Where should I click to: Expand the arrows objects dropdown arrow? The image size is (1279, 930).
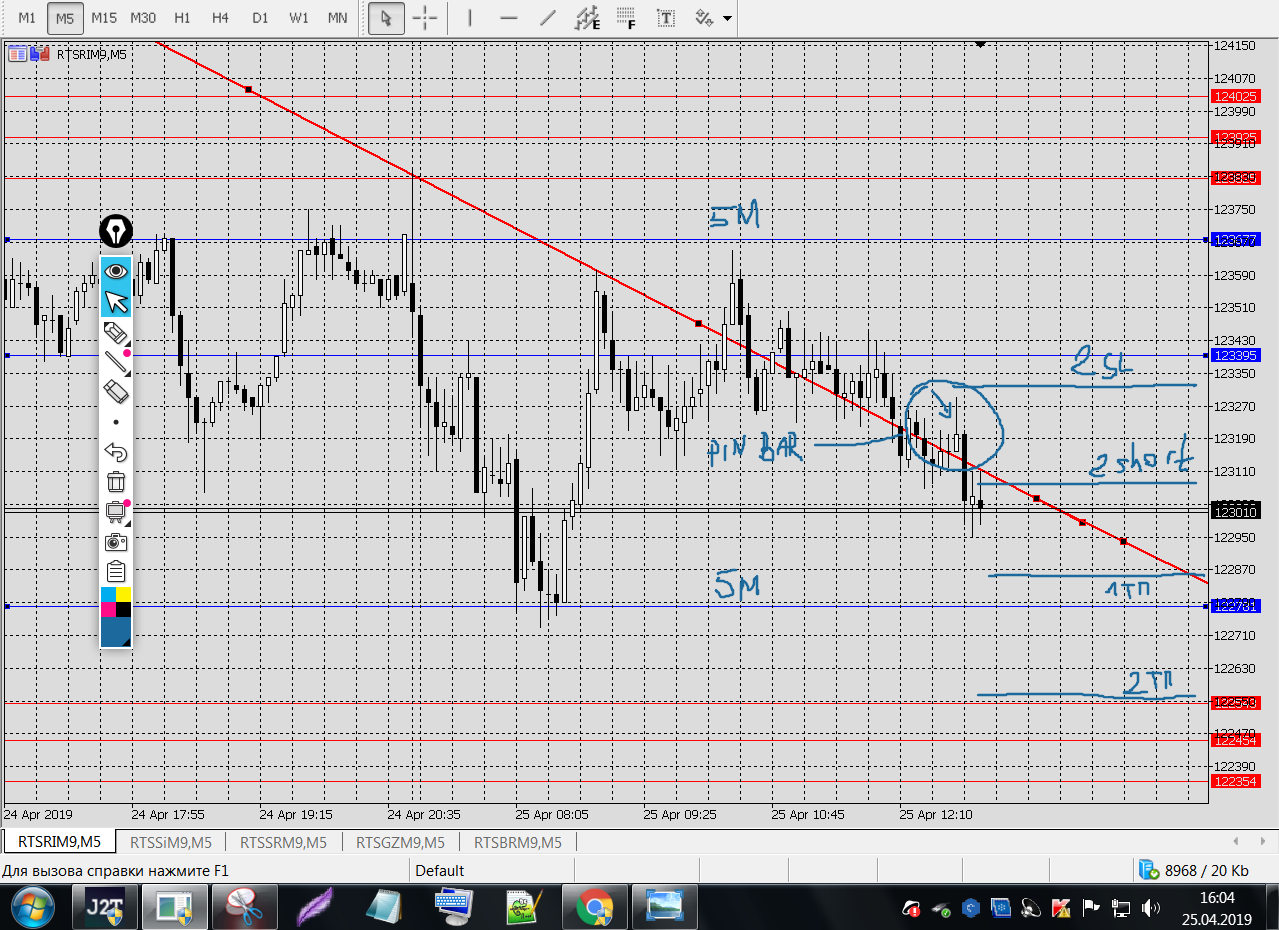tap(727, 19)
